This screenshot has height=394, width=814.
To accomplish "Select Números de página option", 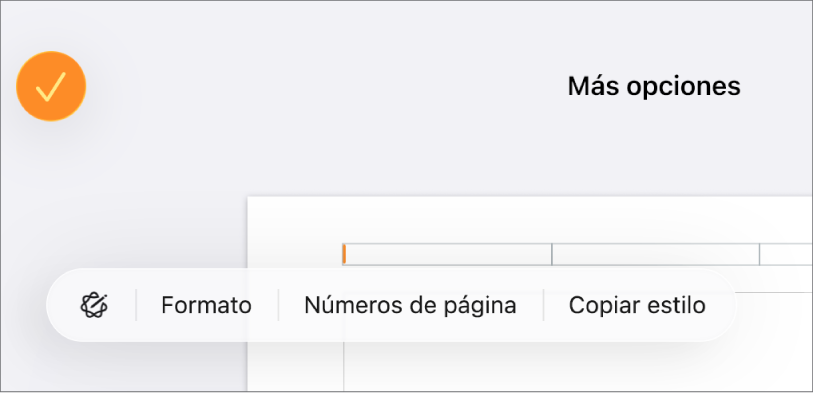I will coord(410,305).
